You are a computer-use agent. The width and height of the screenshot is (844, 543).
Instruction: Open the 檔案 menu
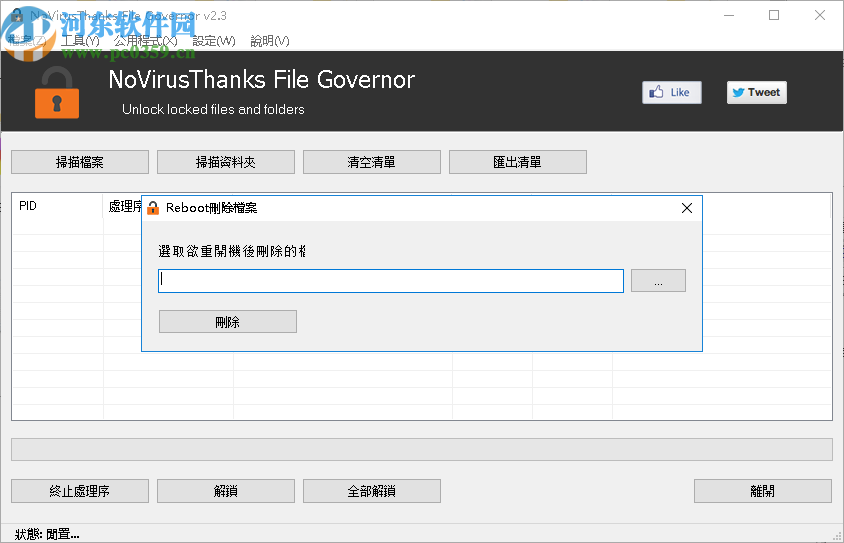27,41
